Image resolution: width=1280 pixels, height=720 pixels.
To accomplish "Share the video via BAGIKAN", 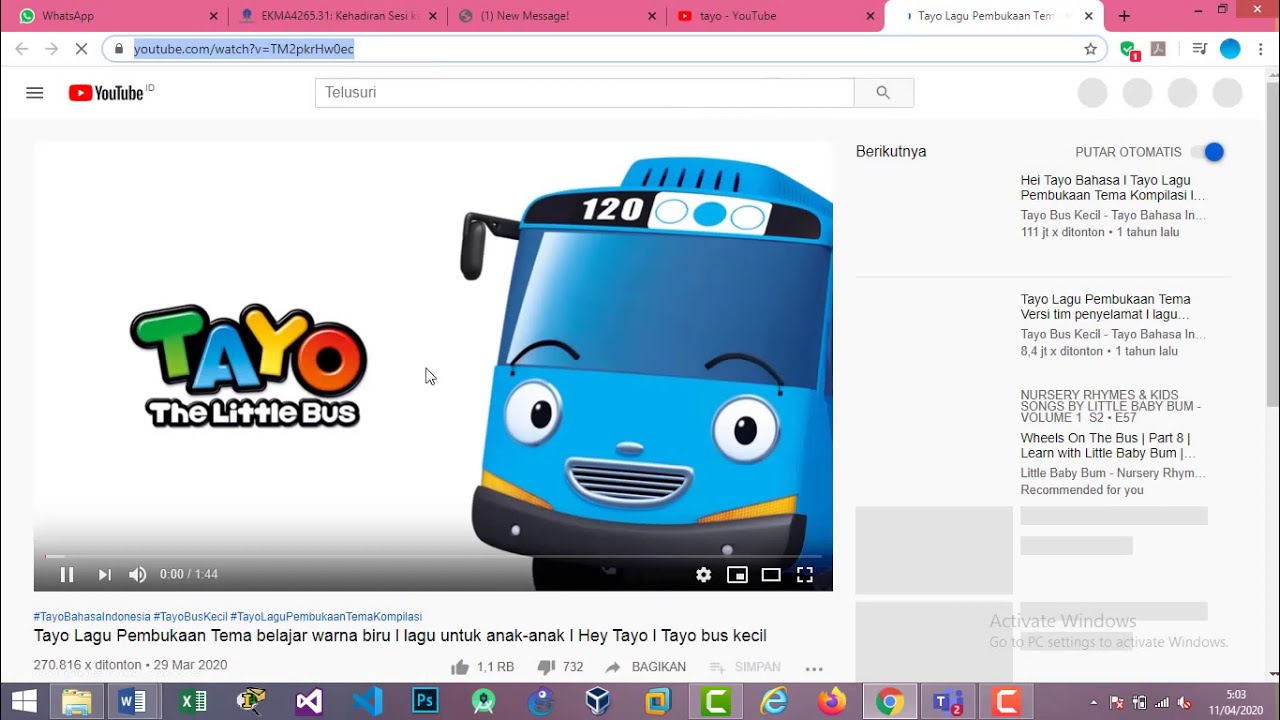I will tap(645, 667).
